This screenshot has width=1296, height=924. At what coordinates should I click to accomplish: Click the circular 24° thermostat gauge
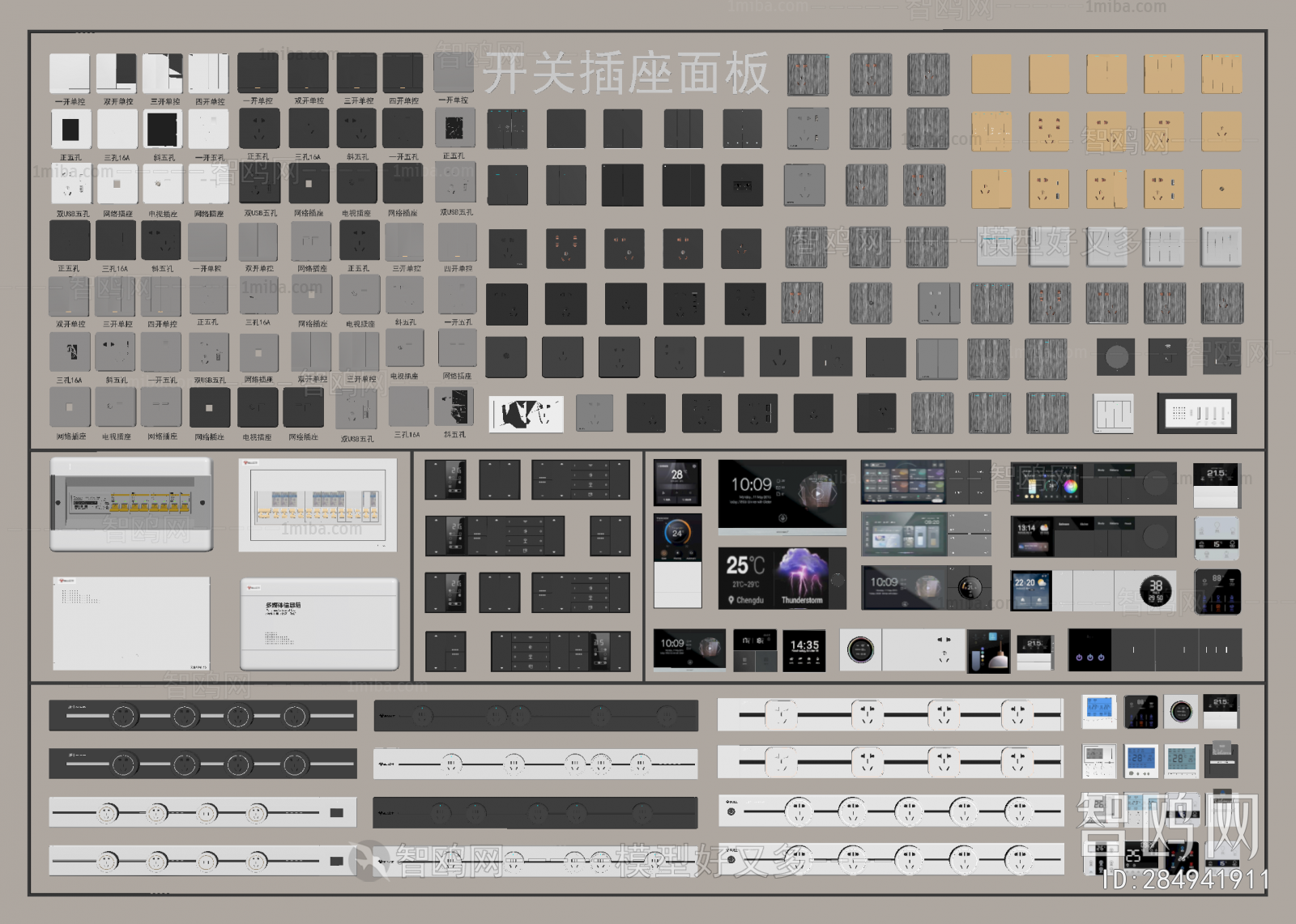coord(677,533)
